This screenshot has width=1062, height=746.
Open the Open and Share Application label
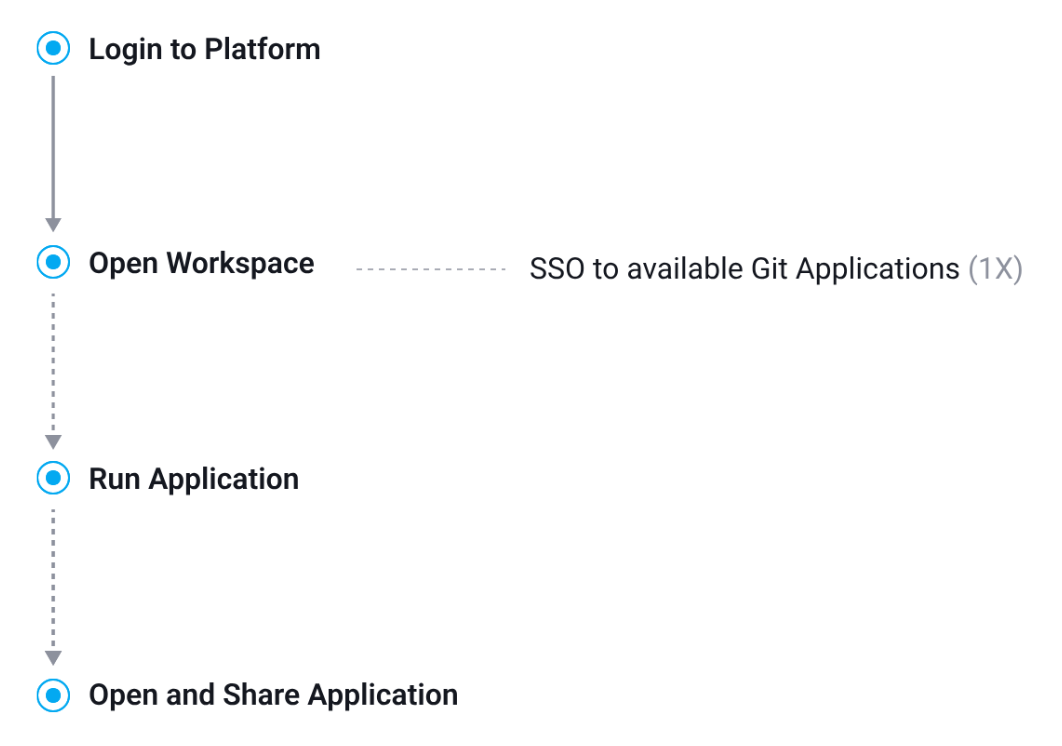273,695
